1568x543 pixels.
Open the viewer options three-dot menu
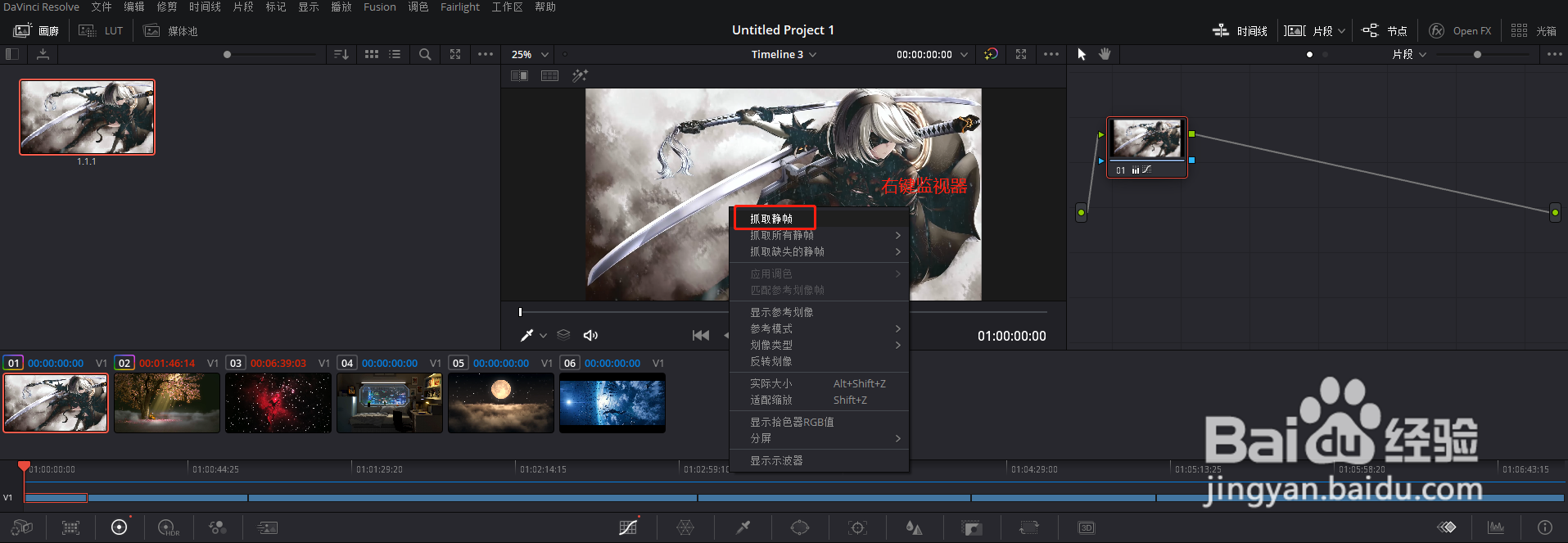click(1051, 54)
